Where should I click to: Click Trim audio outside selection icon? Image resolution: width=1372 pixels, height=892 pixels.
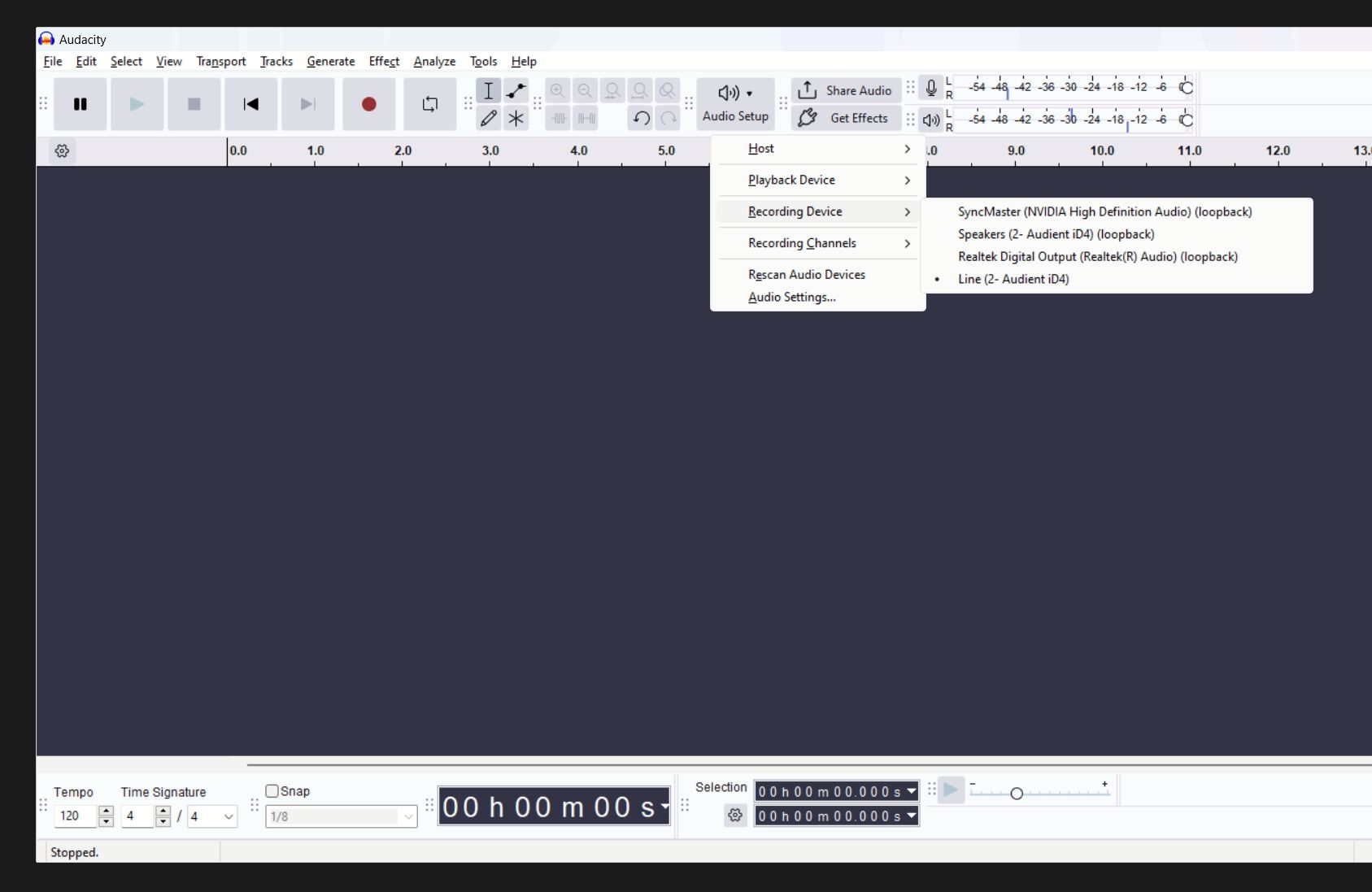[558, 118]
